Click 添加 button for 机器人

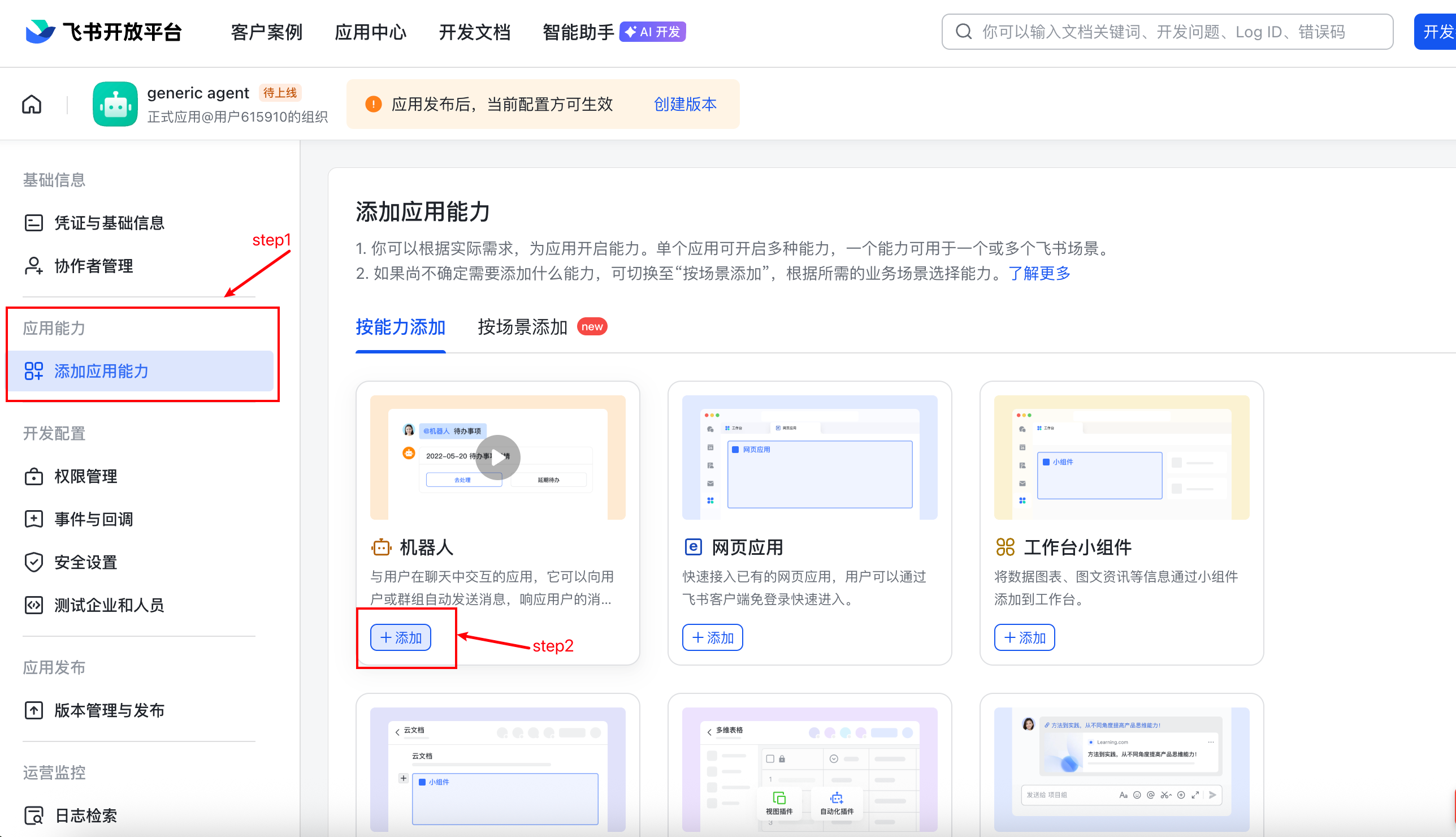[x=400, y=637]
